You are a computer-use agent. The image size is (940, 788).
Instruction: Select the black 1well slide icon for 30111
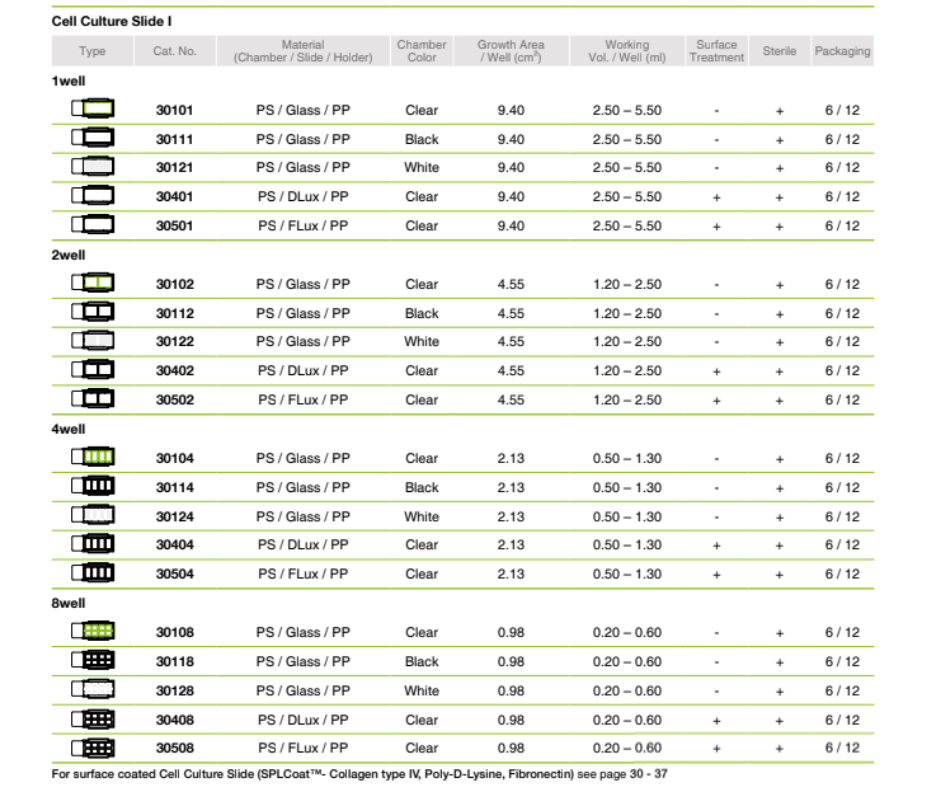click(92, 138)
